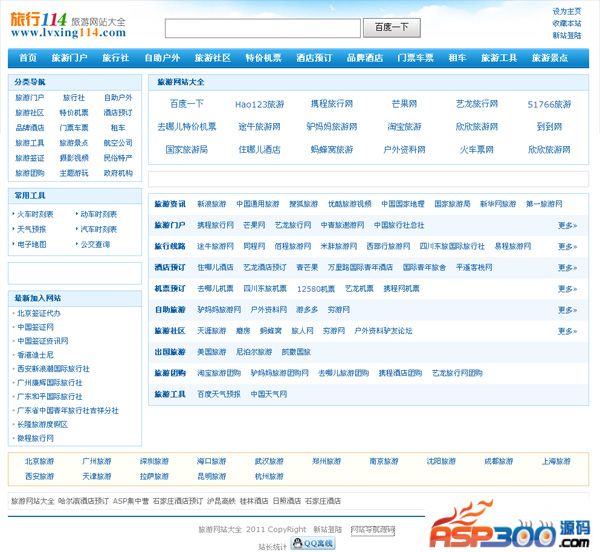Expand 更多» in the 旅行线路 row

coord(567,246)
